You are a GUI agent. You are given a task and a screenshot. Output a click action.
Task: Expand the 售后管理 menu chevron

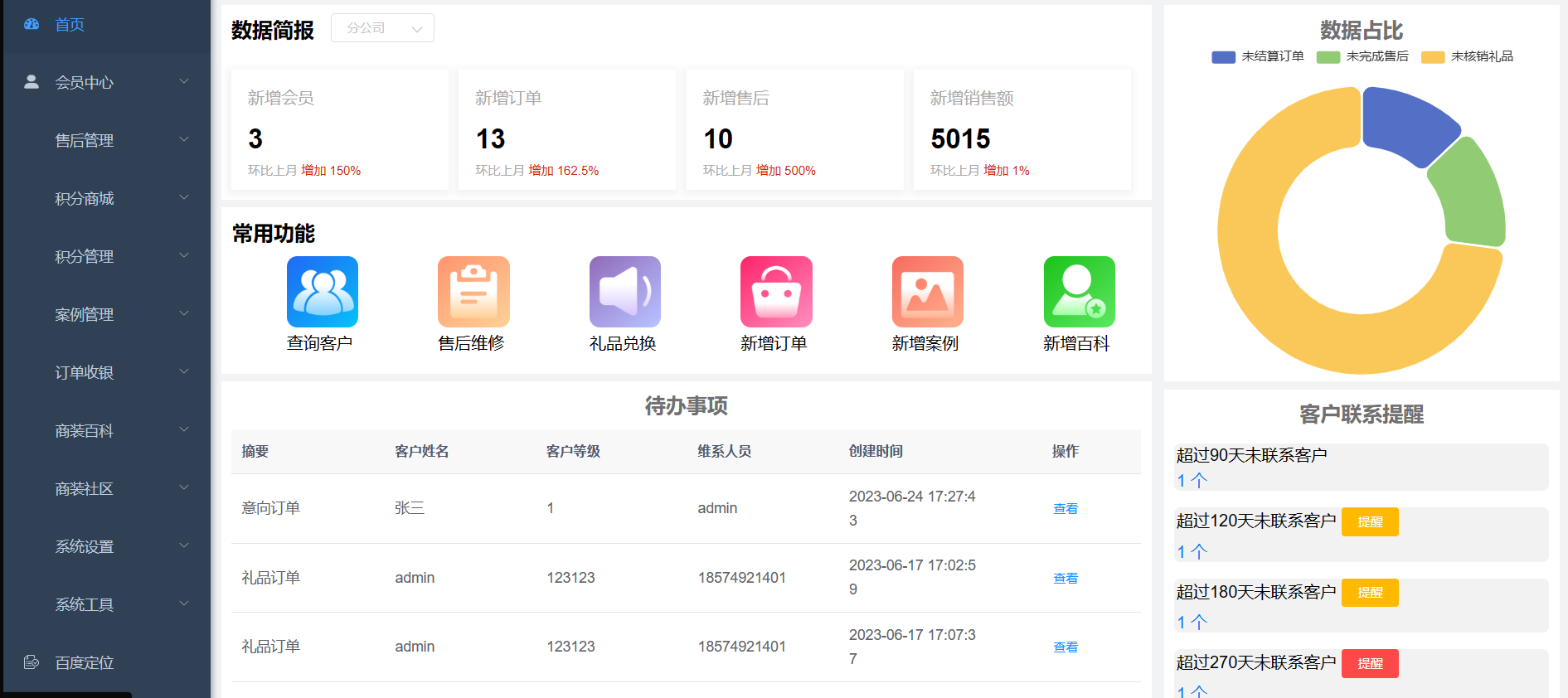[x=184, y=139]
